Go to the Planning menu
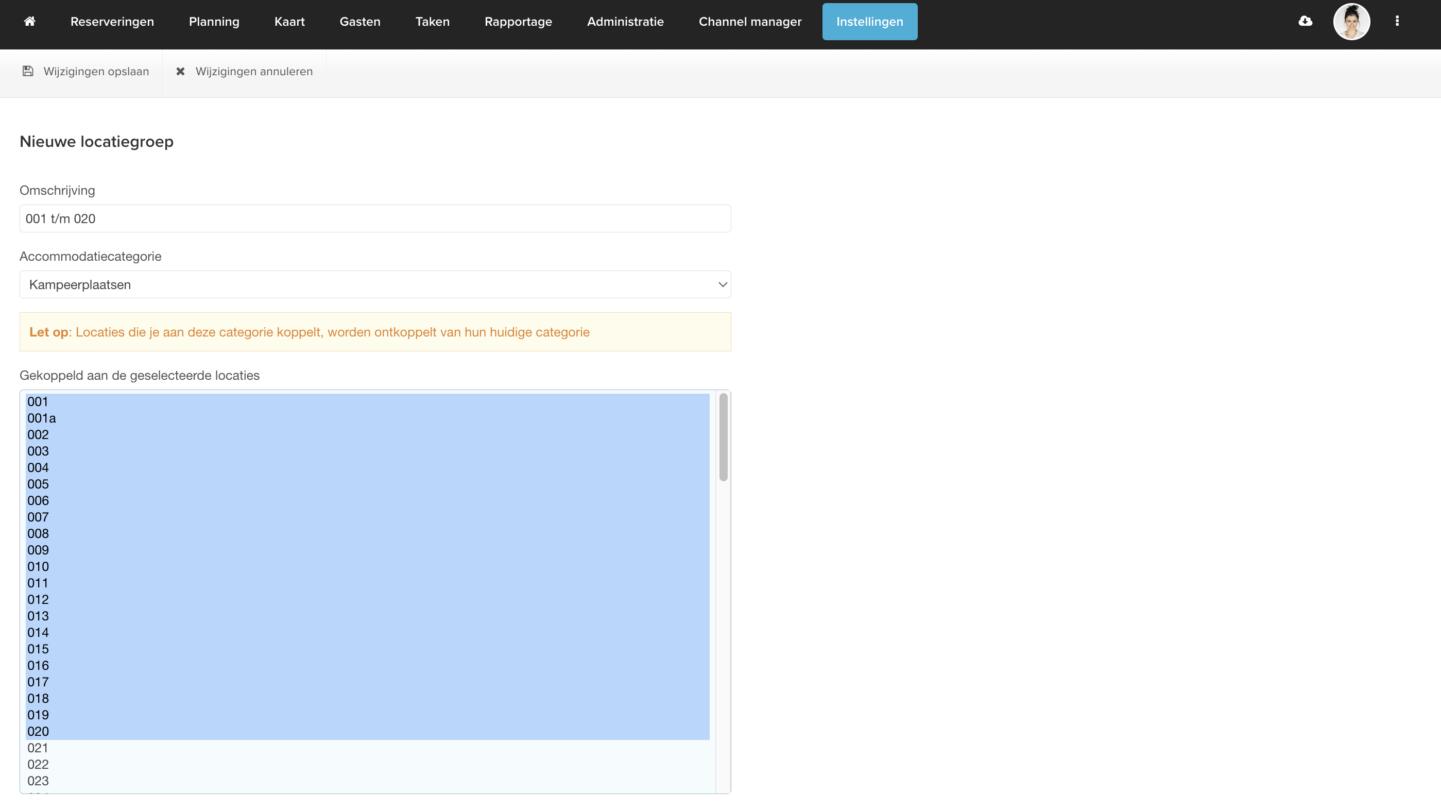This screenshot has width=1441, height=809. tap(214, 21)
